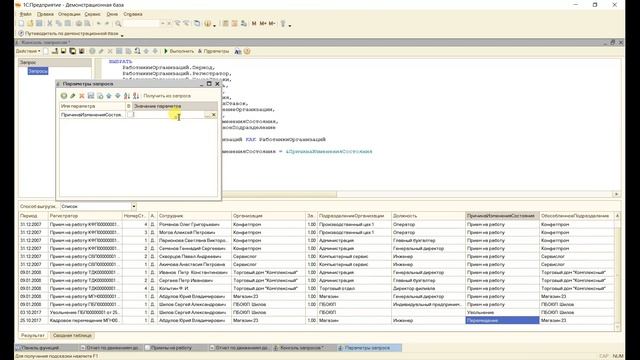Screen dimensions: 640x360
Task: Run the query with Выполнить
Action: pyautogui.click(x=179, y=51)
